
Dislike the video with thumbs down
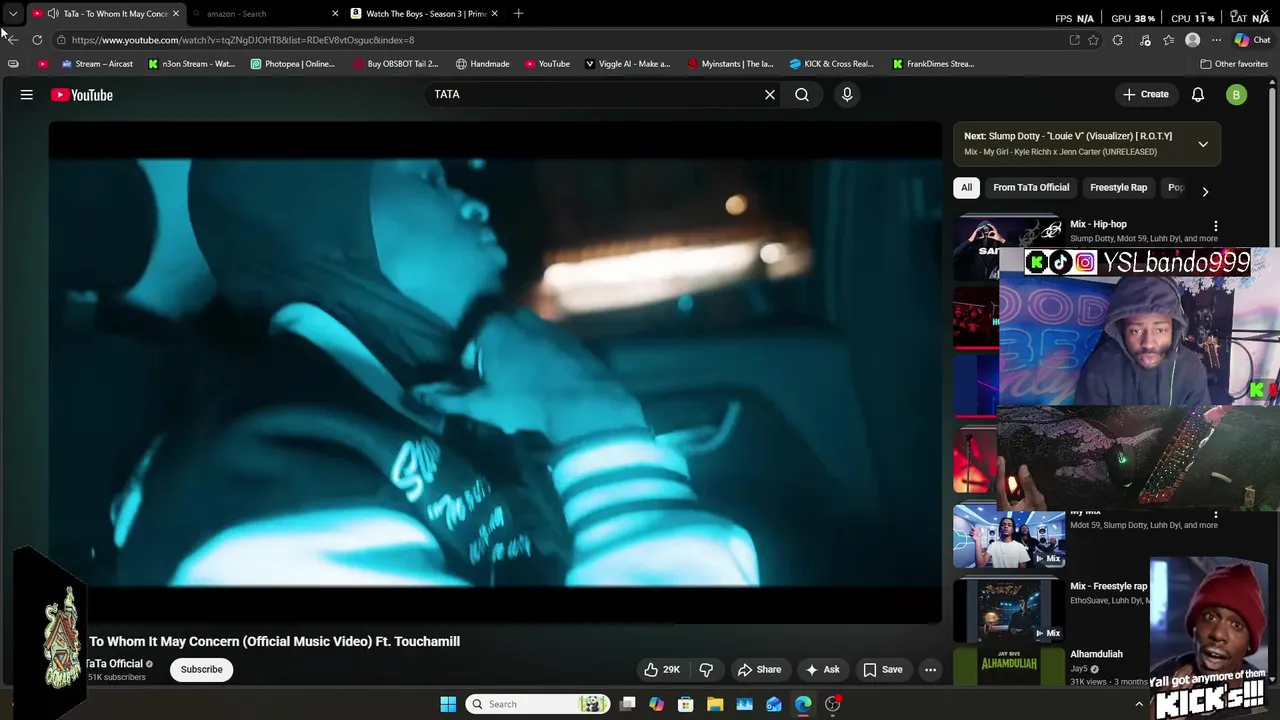(x=706, y=670)
